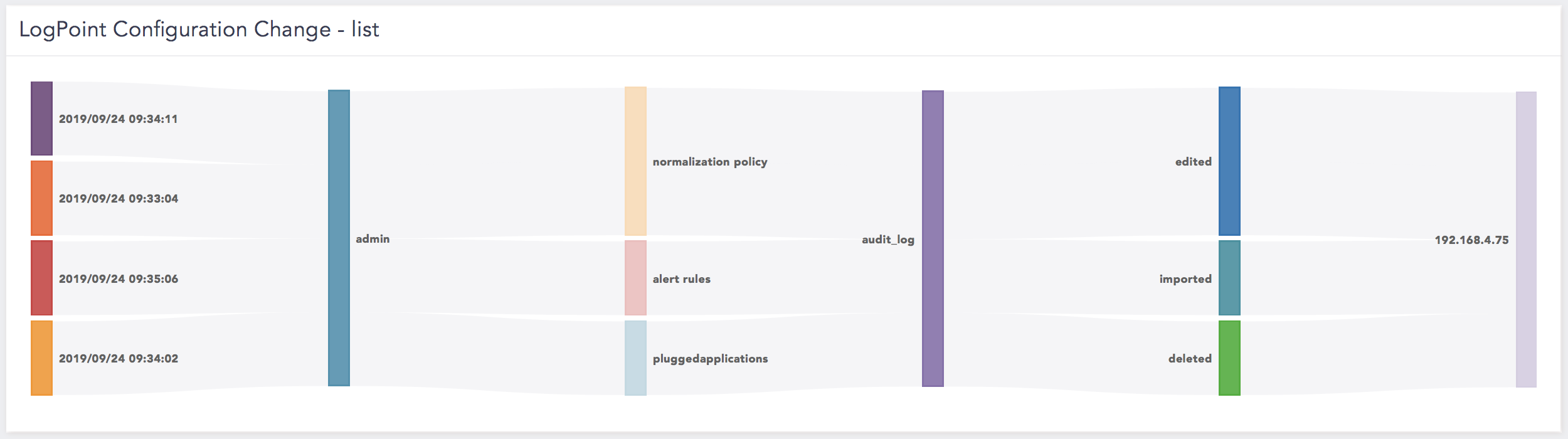The image size is (1568, 439).
Task: Select the green deleted node bar
Action: click(1229, 358)
